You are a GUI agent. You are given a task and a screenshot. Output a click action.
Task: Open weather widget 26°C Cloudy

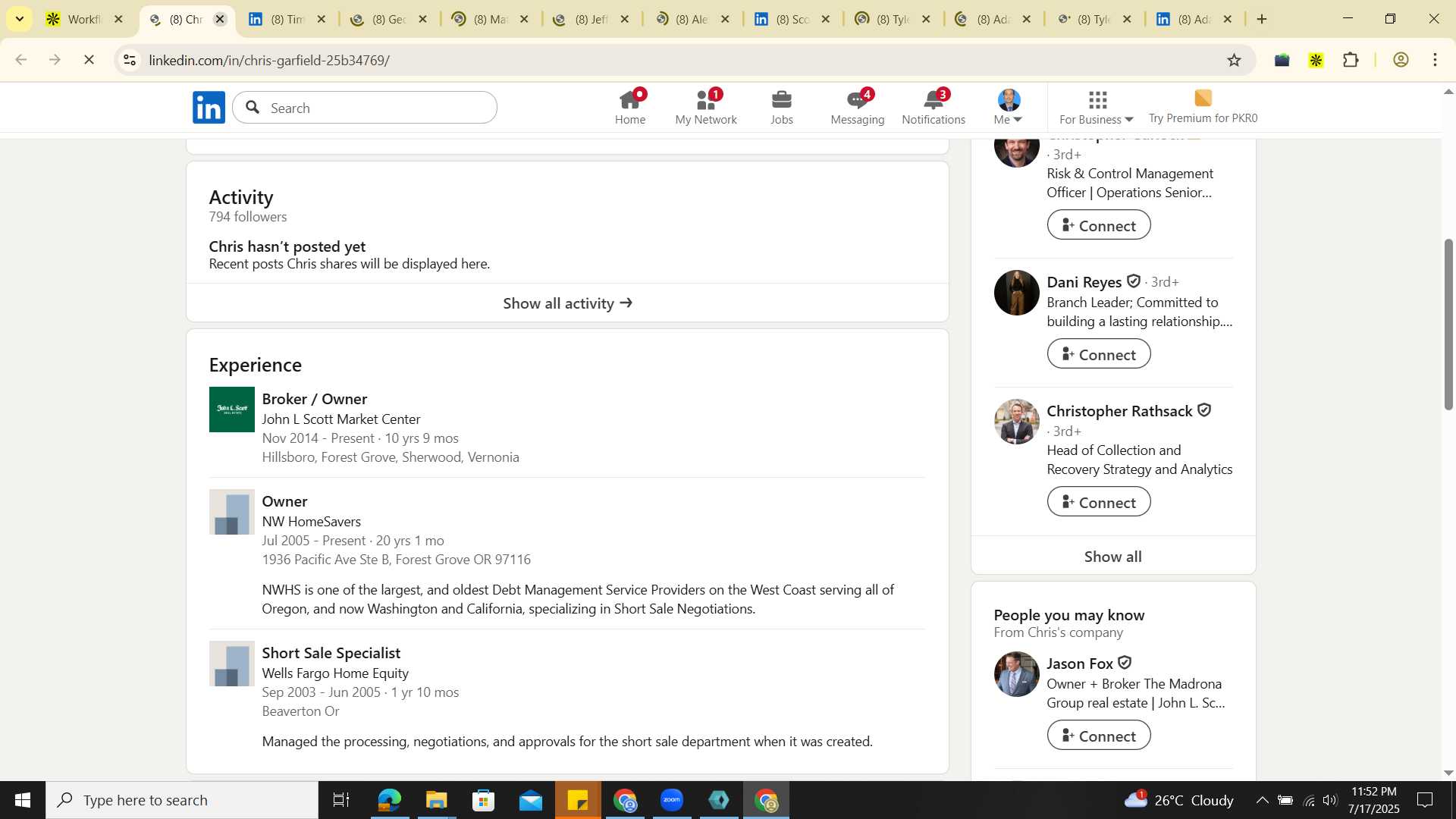click(x=1179, y=800)
